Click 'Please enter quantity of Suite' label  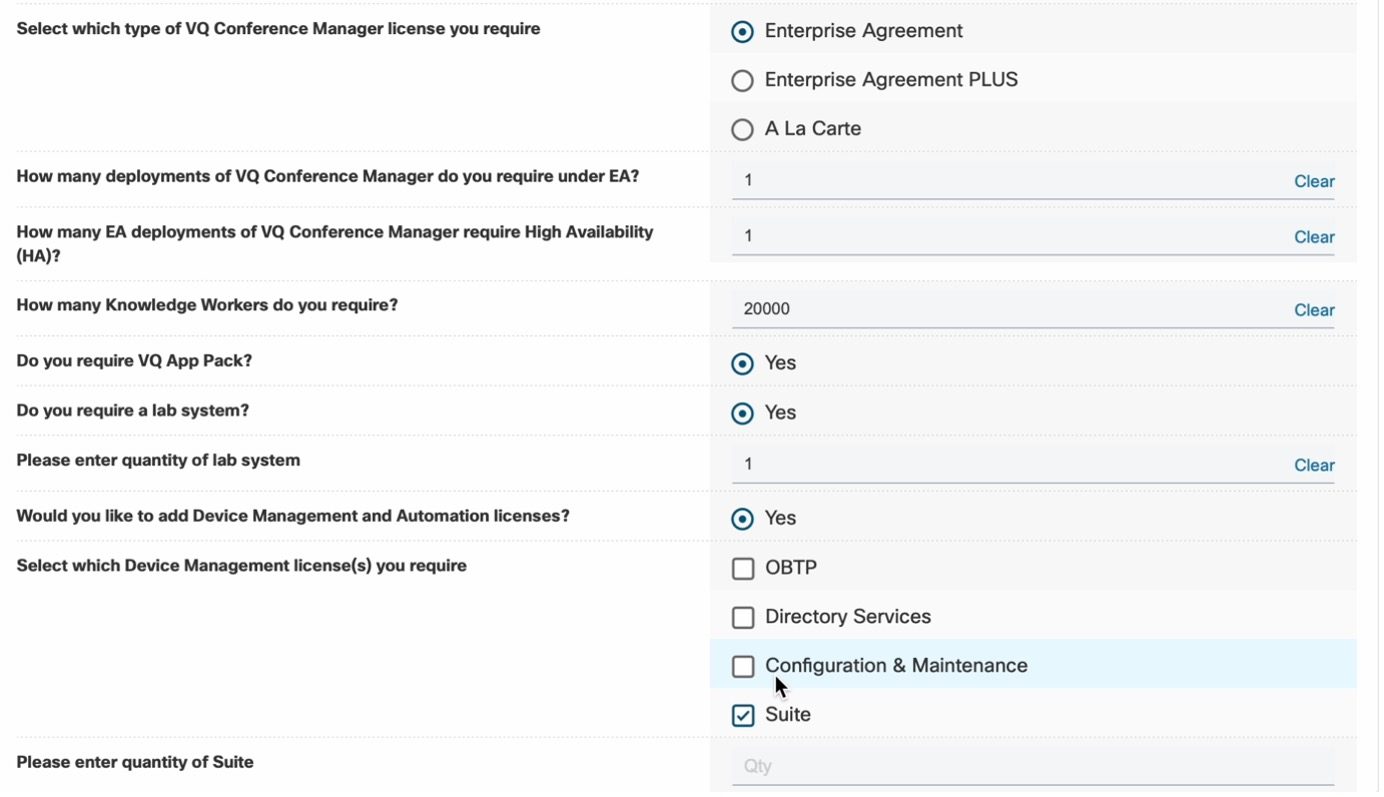click(136, 764)
